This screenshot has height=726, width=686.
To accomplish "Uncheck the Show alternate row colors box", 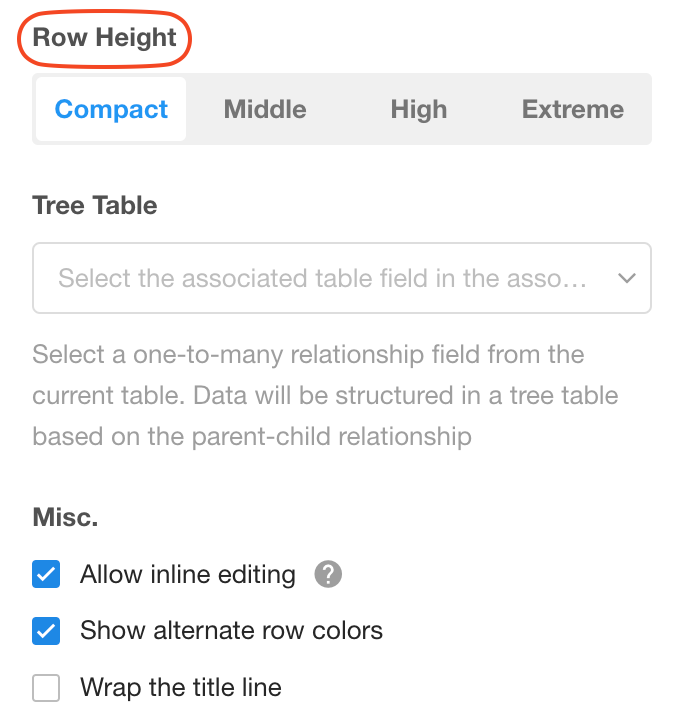I will tap(46, 631).
